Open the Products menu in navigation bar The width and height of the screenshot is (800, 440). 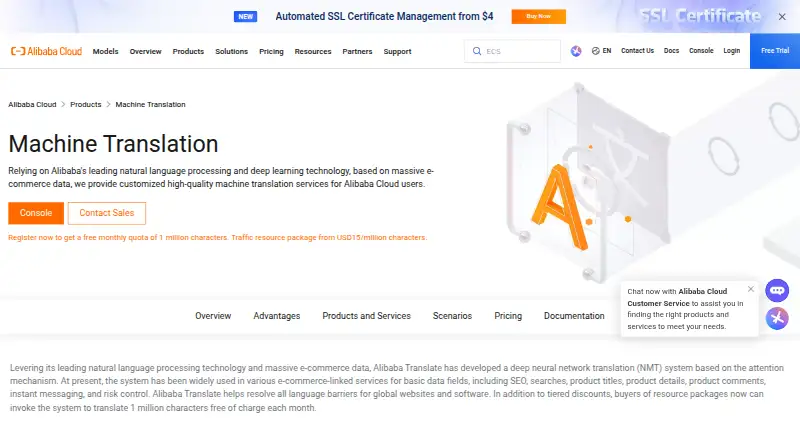188,52
